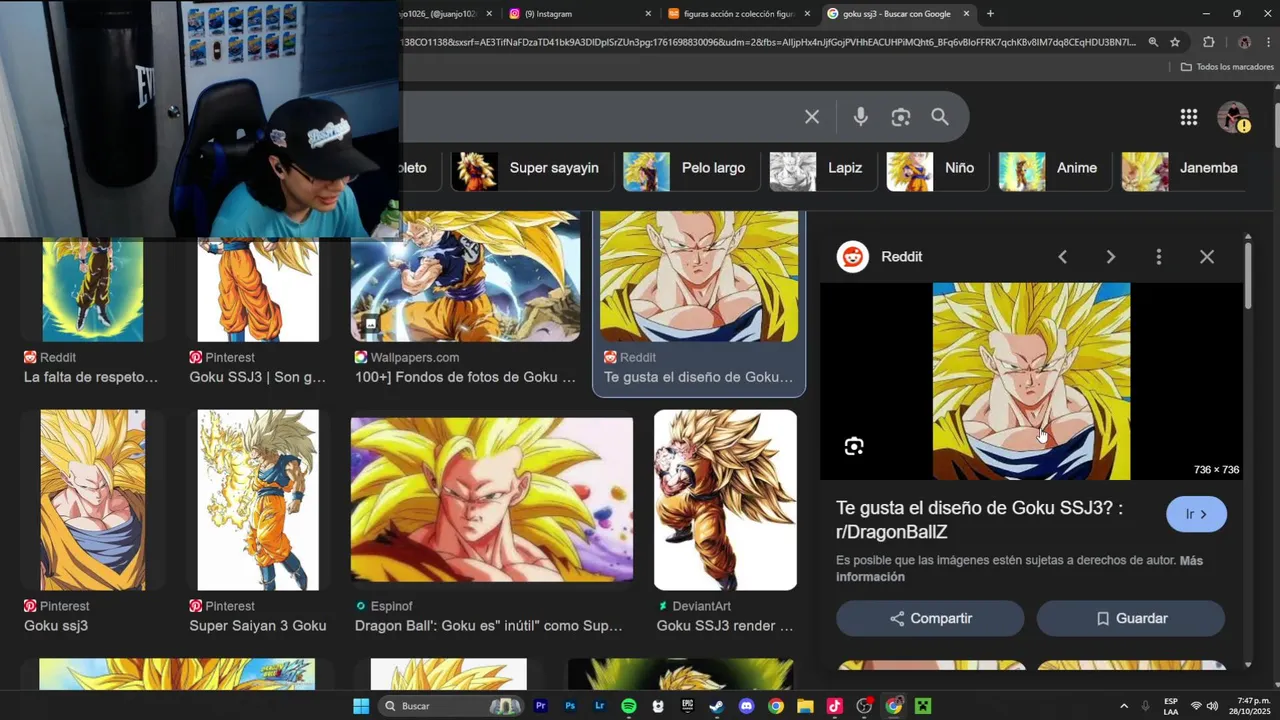1280x720 pixels.
Task: Click the Guardar button
Action: pyautogui.click(x=1131, y=619)
